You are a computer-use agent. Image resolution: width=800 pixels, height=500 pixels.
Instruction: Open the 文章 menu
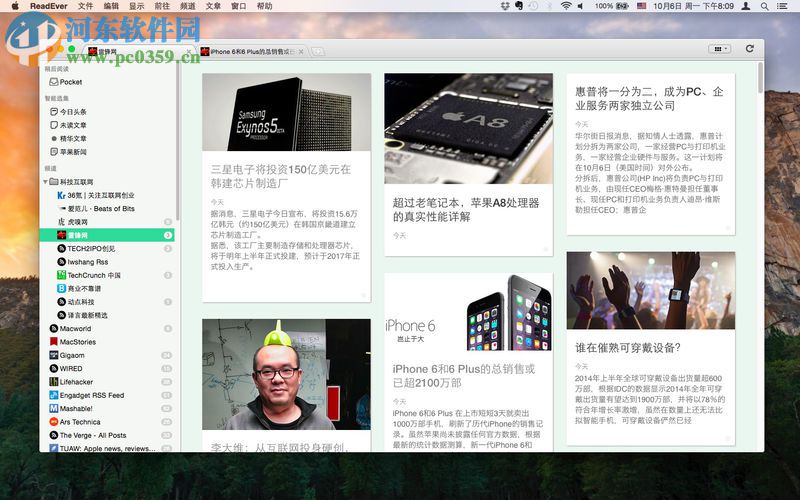[213, 6]
